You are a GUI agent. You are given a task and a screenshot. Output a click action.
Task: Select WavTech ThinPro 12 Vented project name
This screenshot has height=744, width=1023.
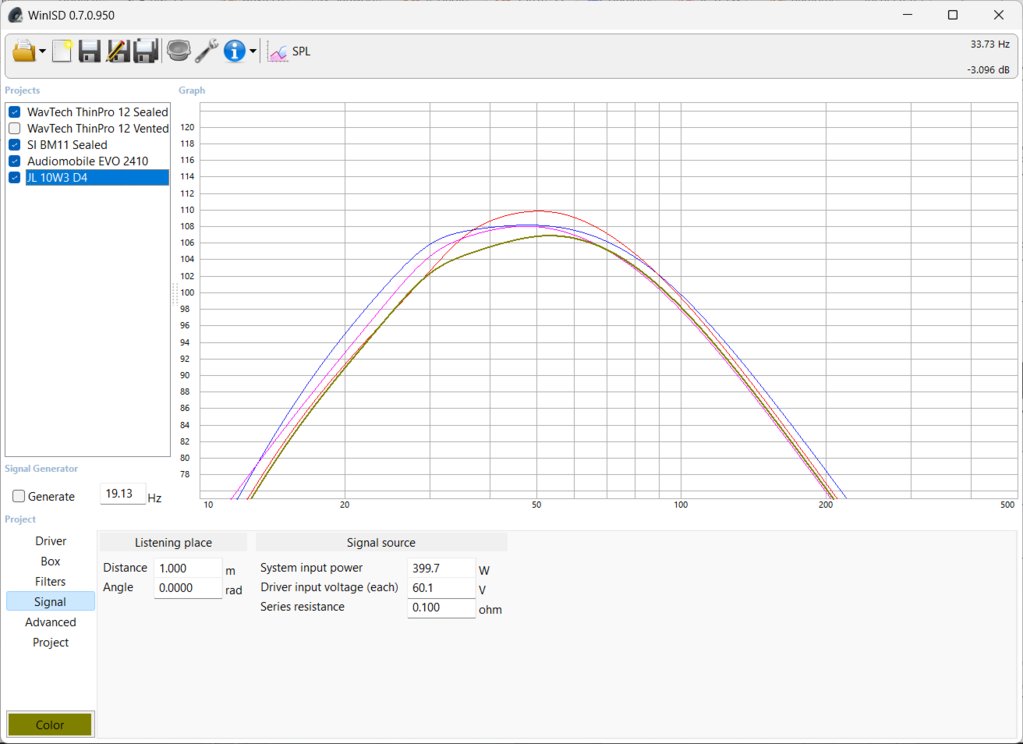coord(98,129)
